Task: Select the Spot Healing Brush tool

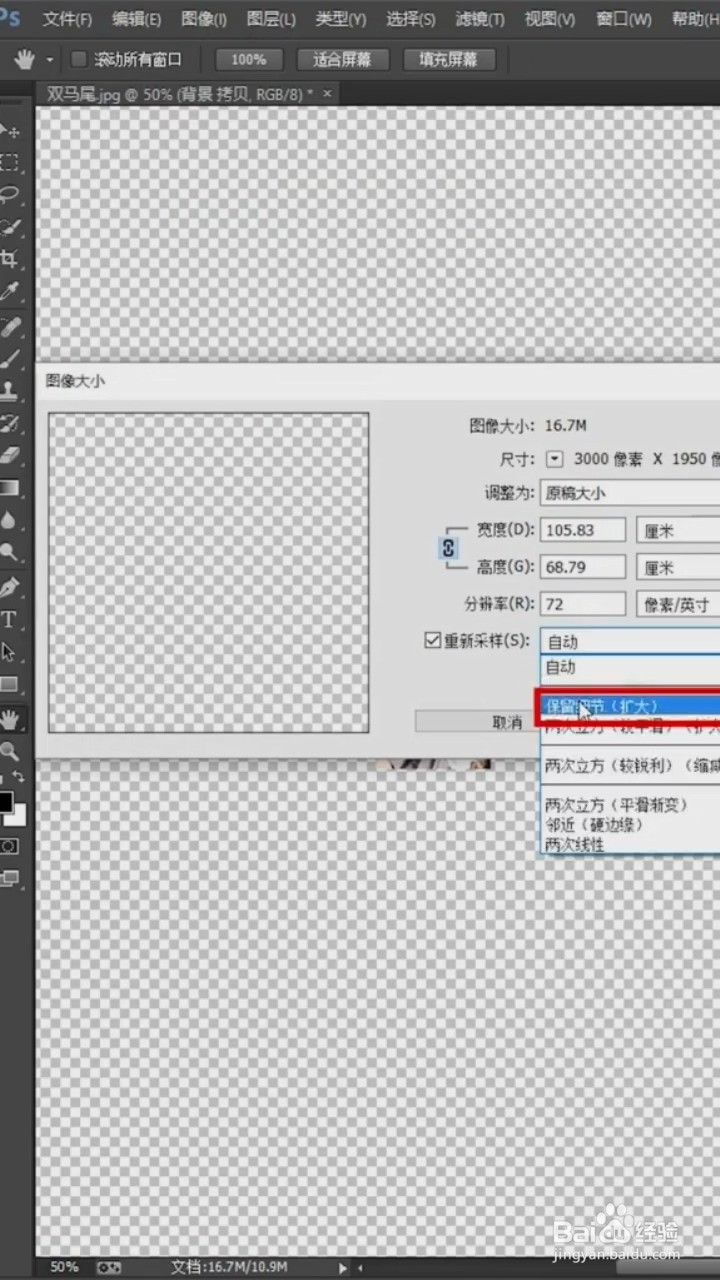Action: 9,326
